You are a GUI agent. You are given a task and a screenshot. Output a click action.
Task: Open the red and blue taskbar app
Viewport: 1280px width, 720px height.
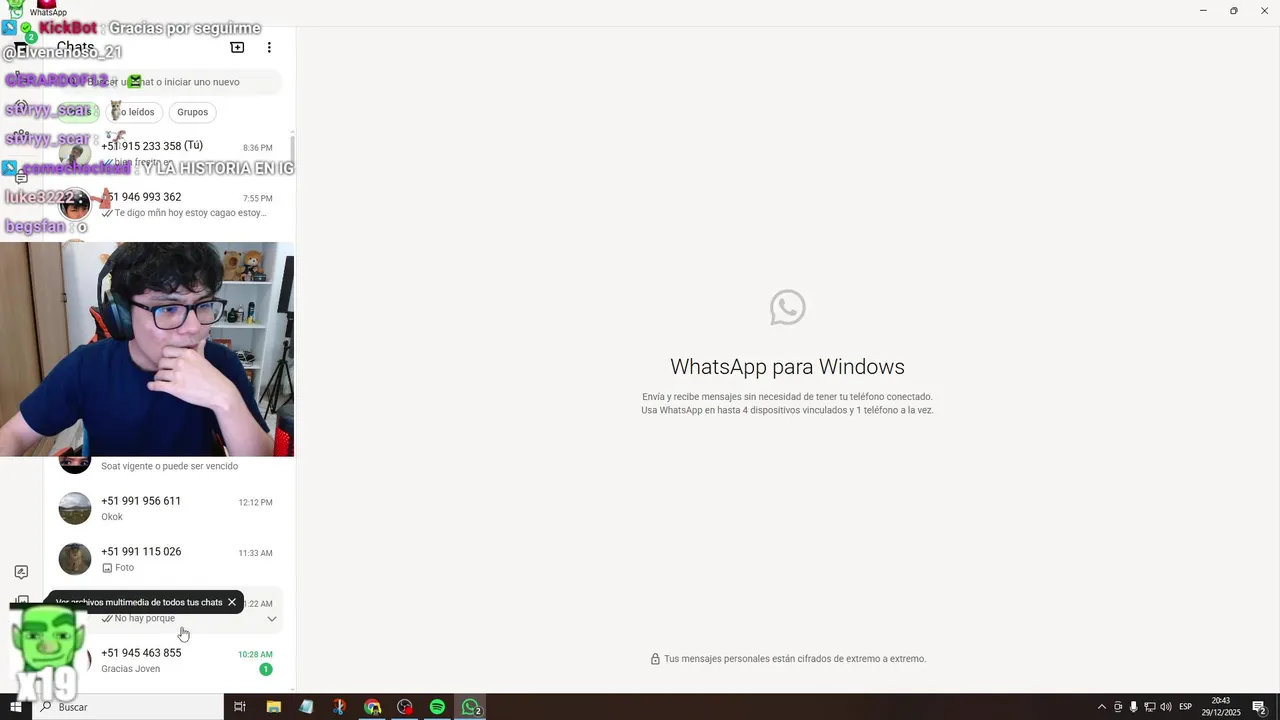click(x=339, y=707)
